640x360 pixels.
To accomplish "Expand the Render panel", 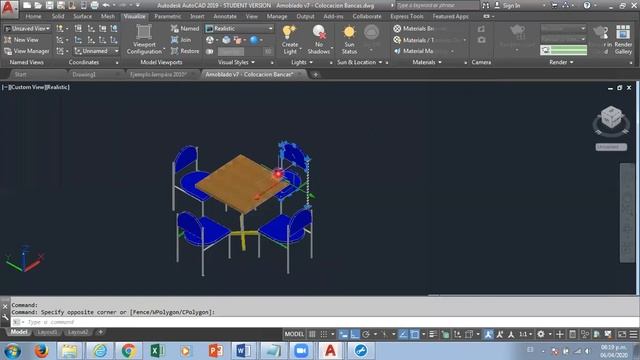I will 561,62.
